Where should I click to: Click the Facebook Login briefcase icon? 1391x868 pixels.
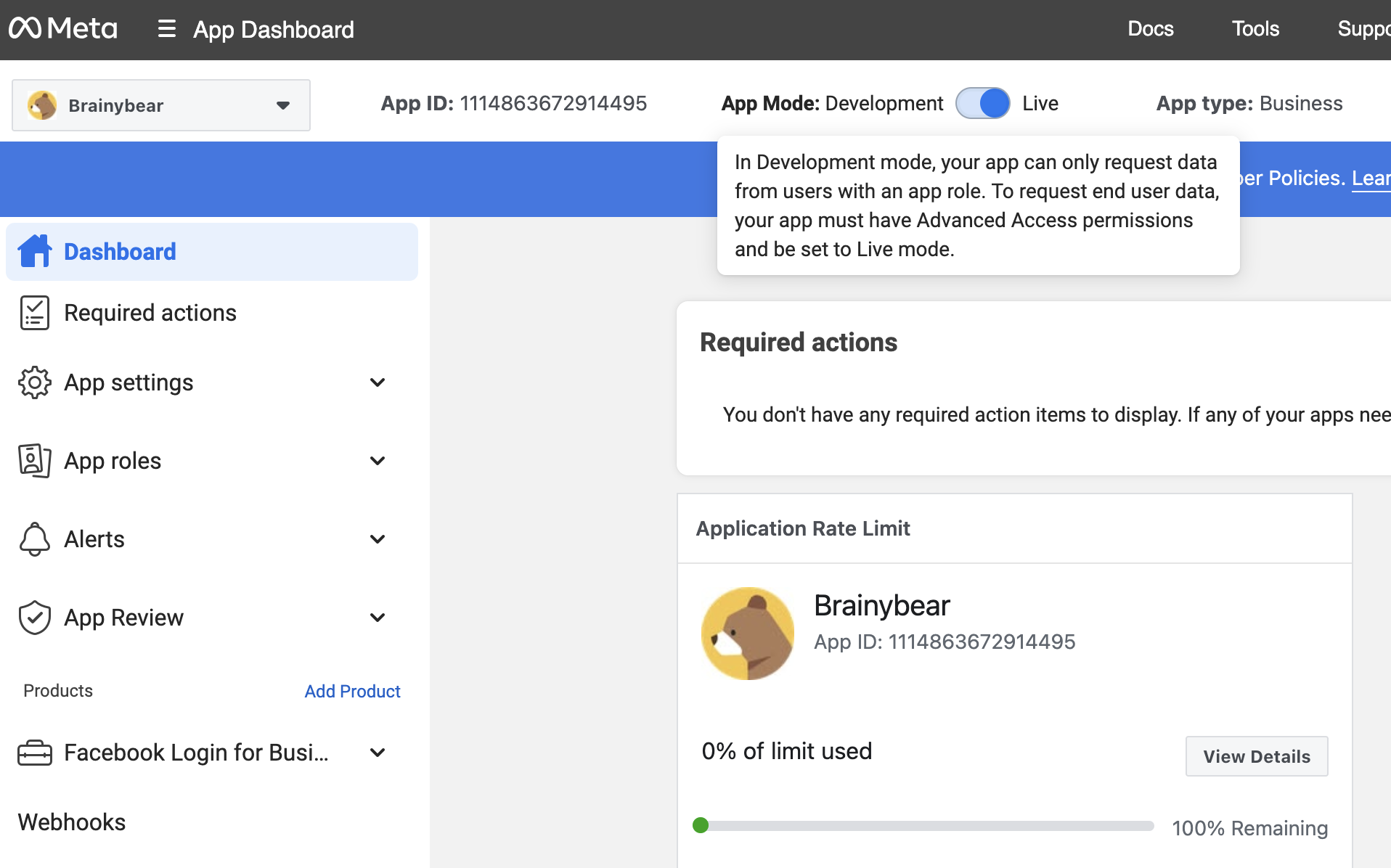[x=35, y=753]
